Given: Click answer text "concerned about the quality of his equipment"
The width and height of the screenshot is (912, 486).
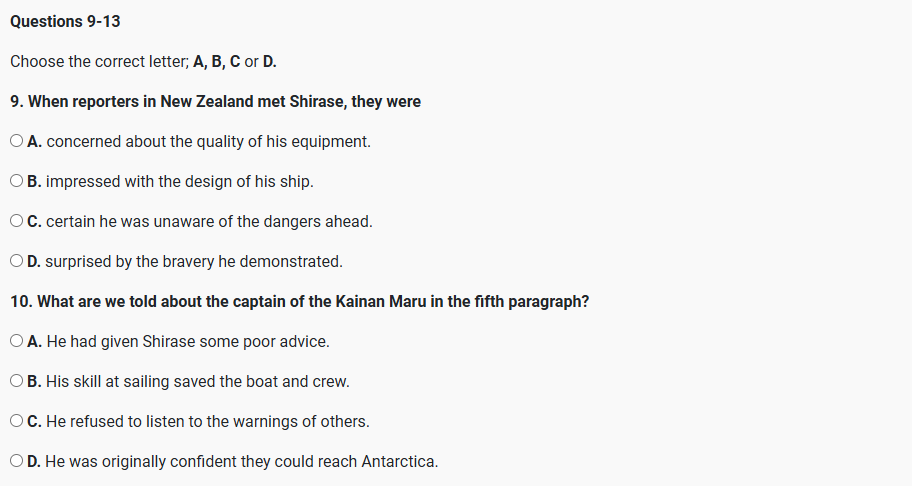Looking at the screenshot, I should [208, 142].
